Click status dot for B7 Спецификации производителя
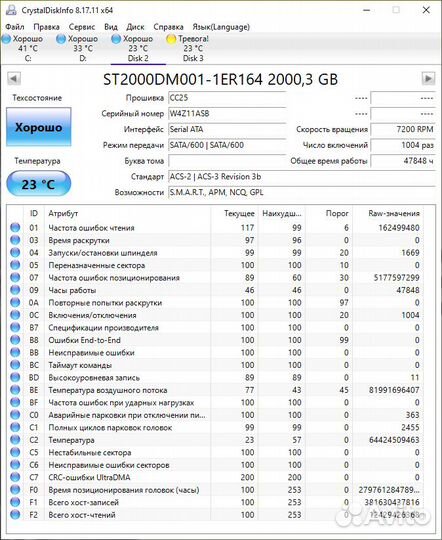The width and height of the screenshot is (442, 540). click(15, 327)
